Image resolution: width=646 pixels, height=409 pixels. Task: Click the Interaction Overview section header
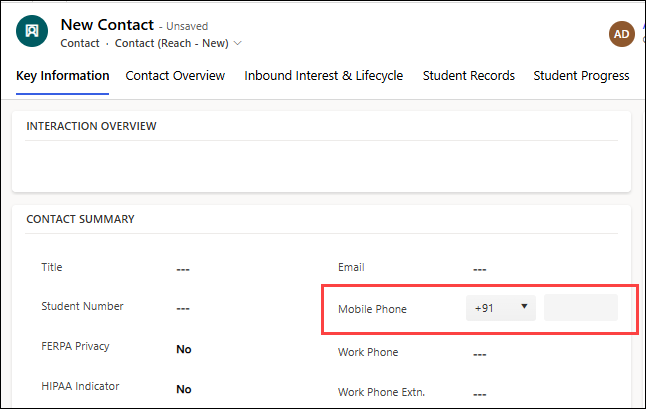pyautogui.click(x=91, y=126)
